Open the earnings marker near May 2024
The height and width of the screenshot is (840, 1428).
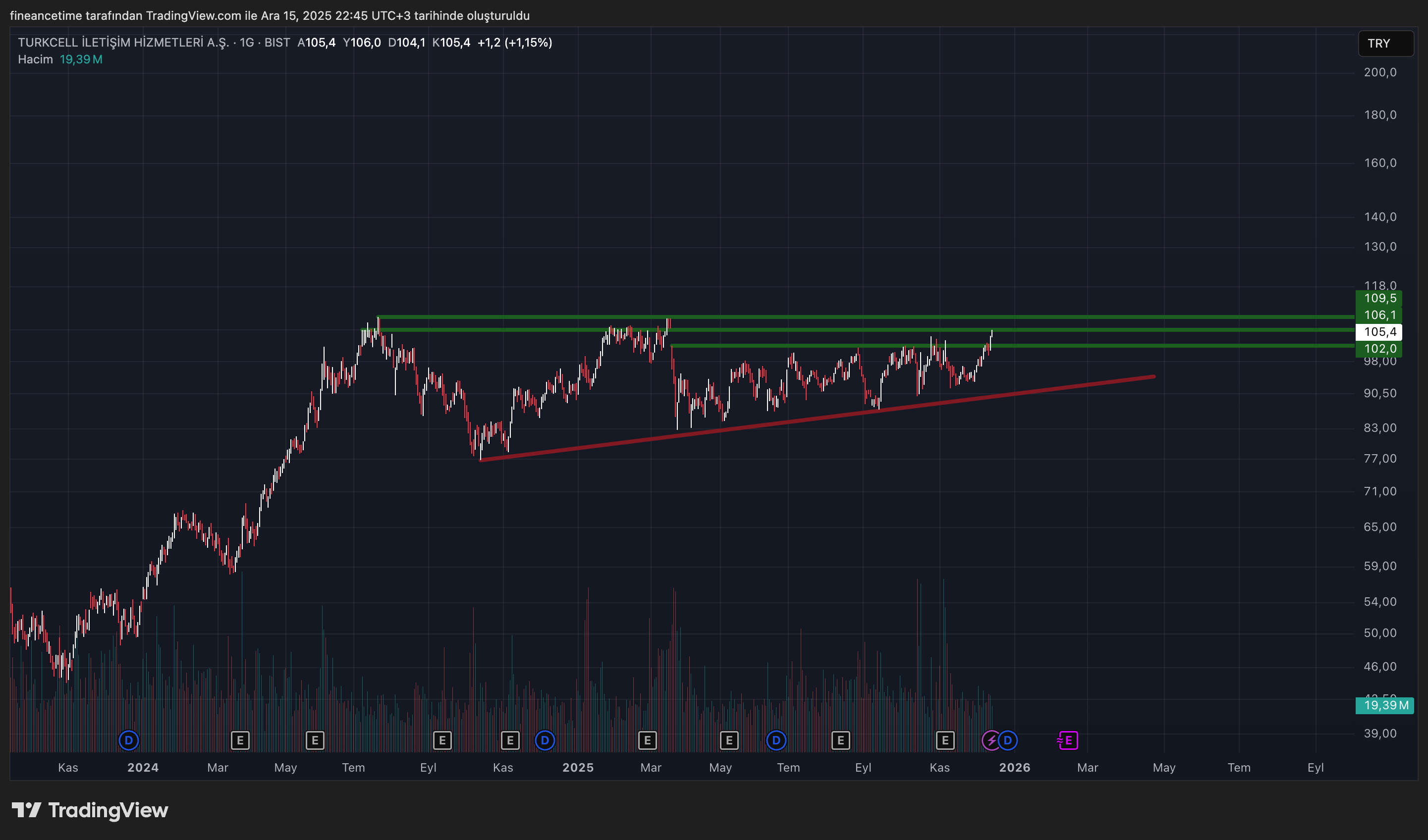(x=315, y=740)
